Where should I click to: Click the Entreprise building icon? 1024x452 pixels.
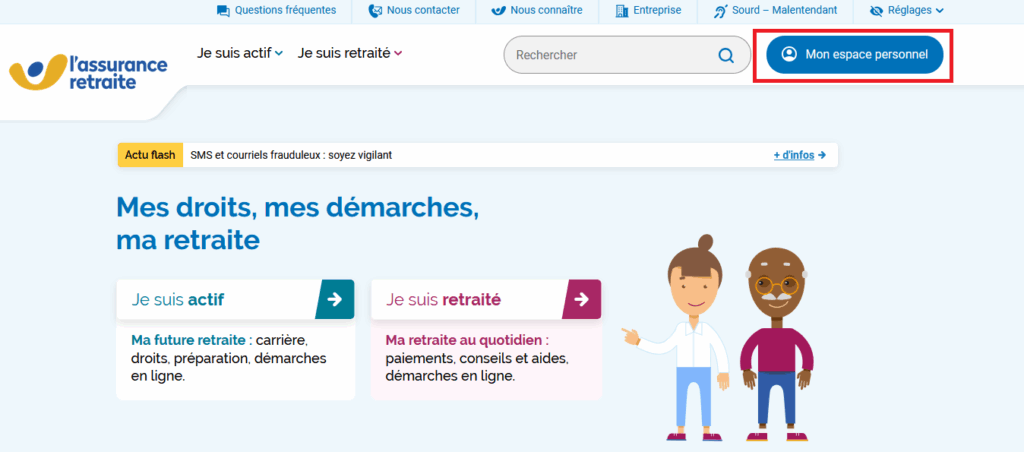[x=621, y=11]
